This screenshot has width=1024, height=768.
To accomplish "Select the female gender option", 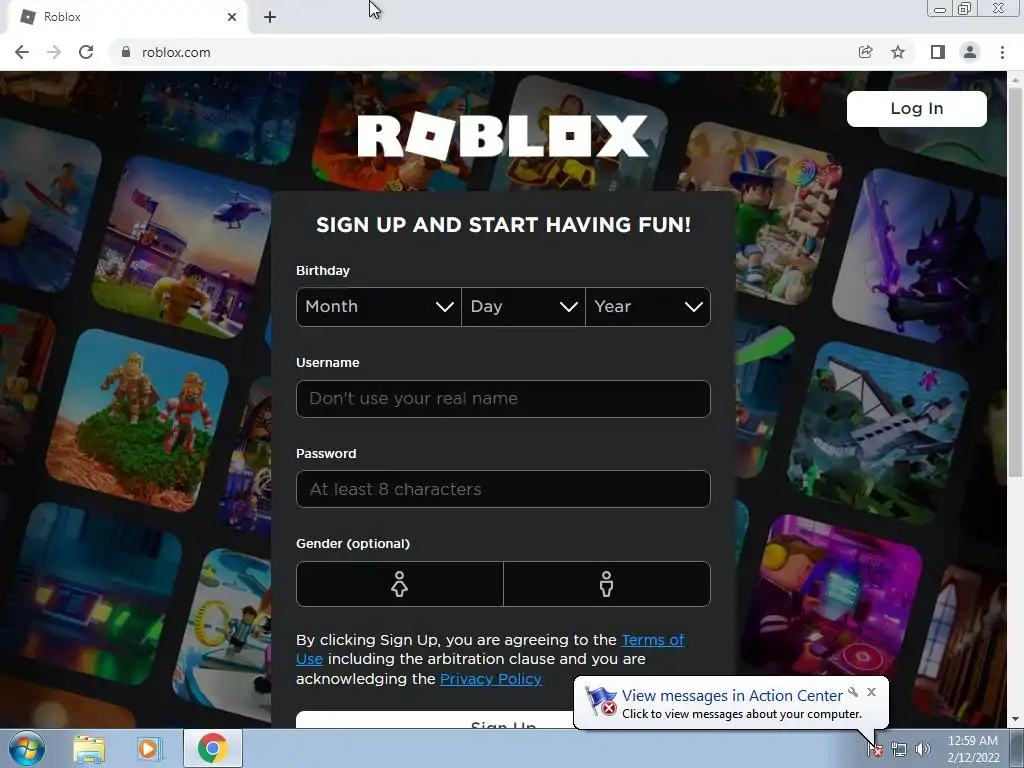I will tap(400, 584).
